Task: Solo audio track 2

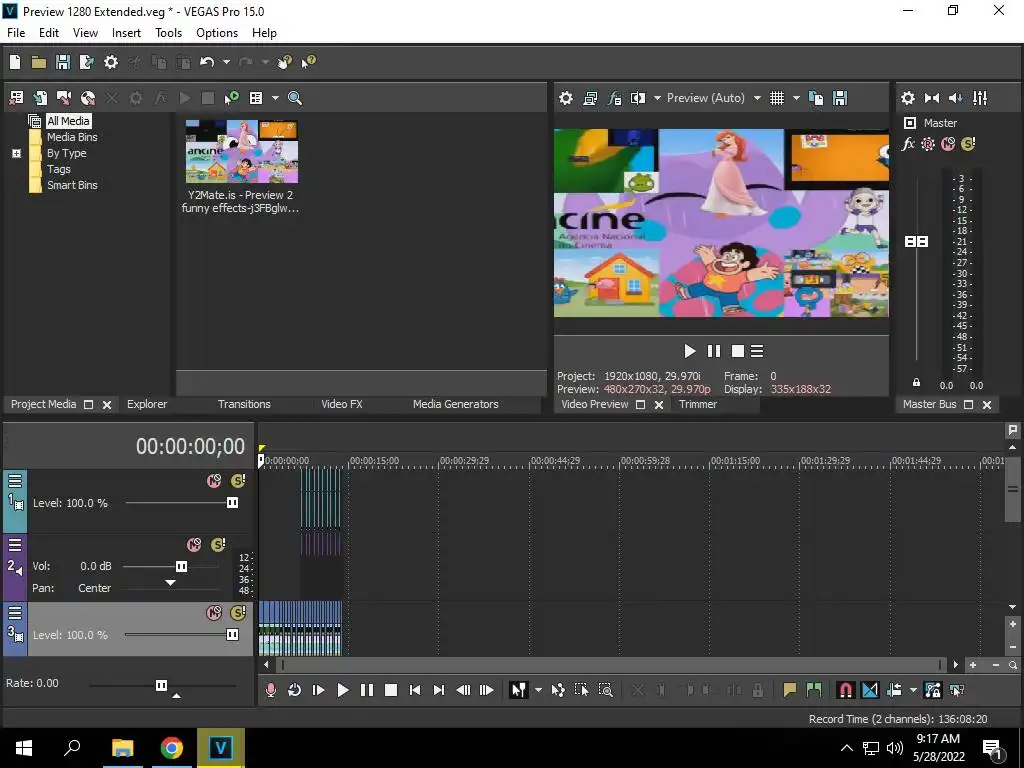Action: click(x=219, y=545)
